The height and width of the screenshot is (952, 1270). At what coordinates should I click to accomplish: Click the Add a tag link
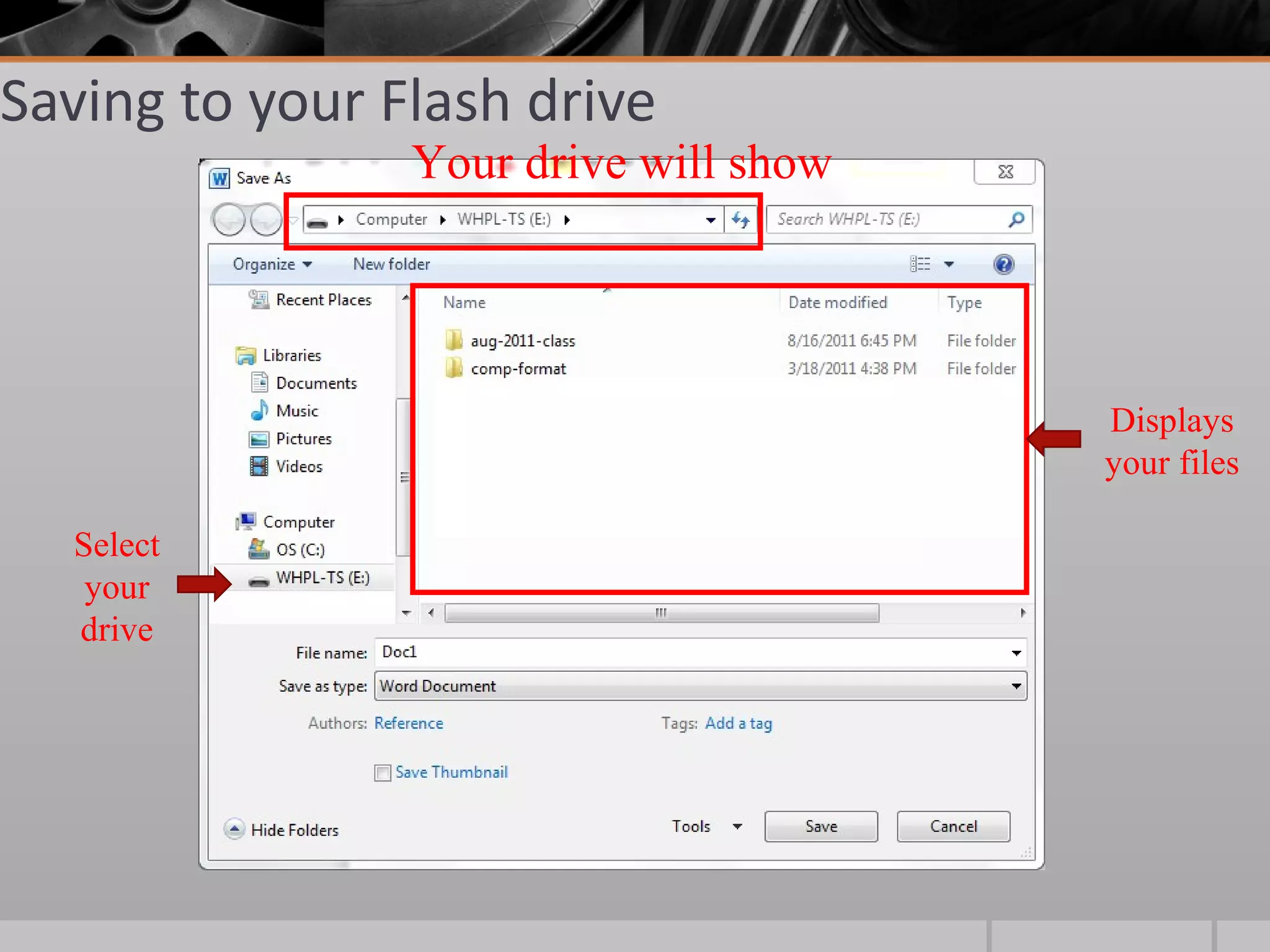pyautogui.click(x=739, y=723)
